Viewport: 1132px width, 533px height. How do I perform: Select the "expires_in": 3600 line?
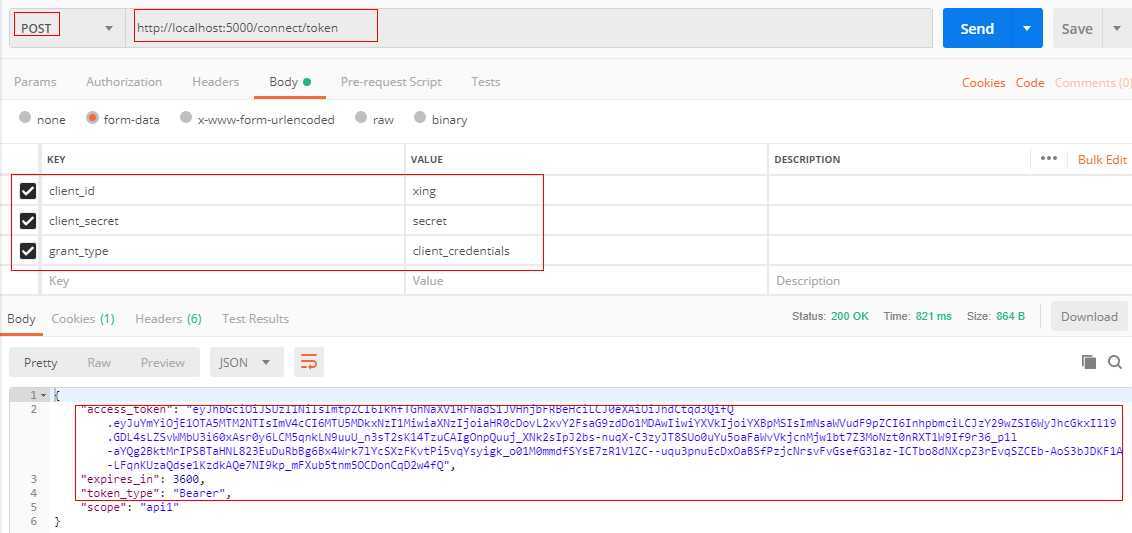[x=143, y=480]
